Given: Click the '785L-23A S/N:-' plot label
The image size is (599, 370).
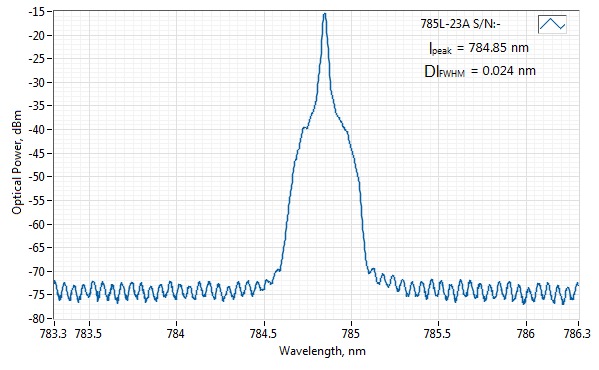Looking at the screenshot, I should click(460, 24).
